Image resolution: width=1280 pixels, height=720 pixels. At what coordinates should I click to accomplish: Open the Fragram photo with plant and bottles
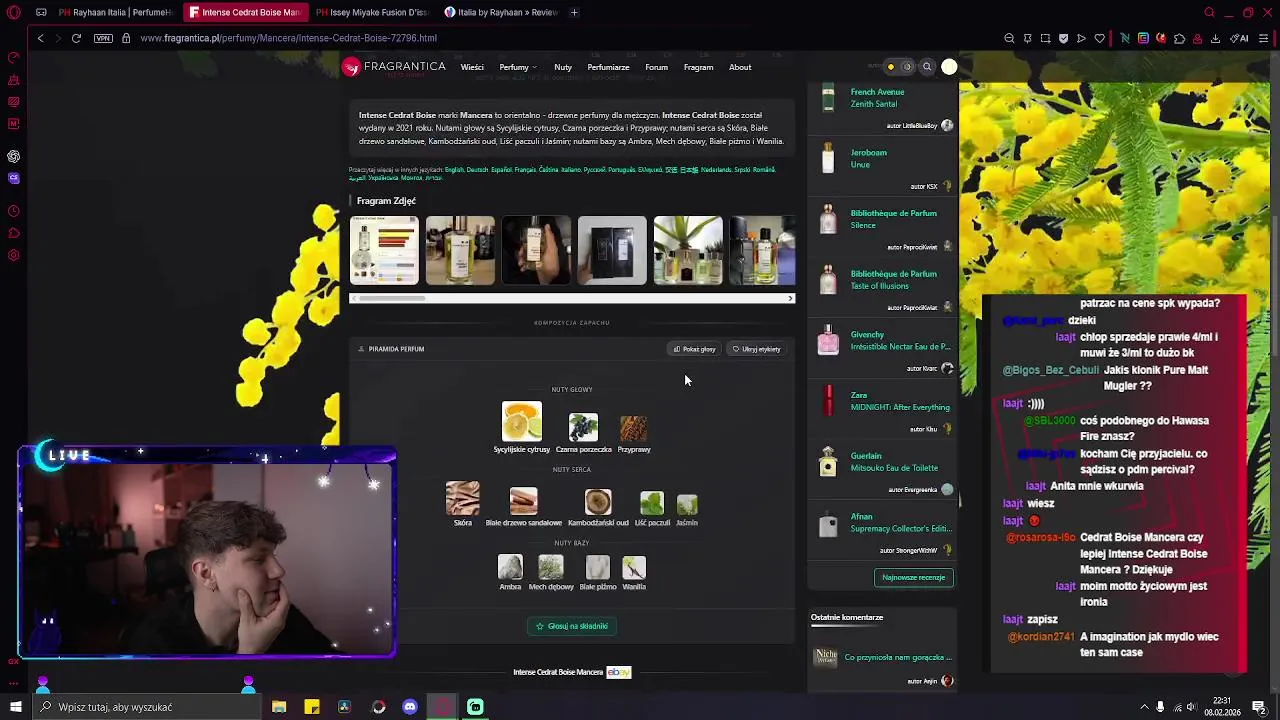688,250
